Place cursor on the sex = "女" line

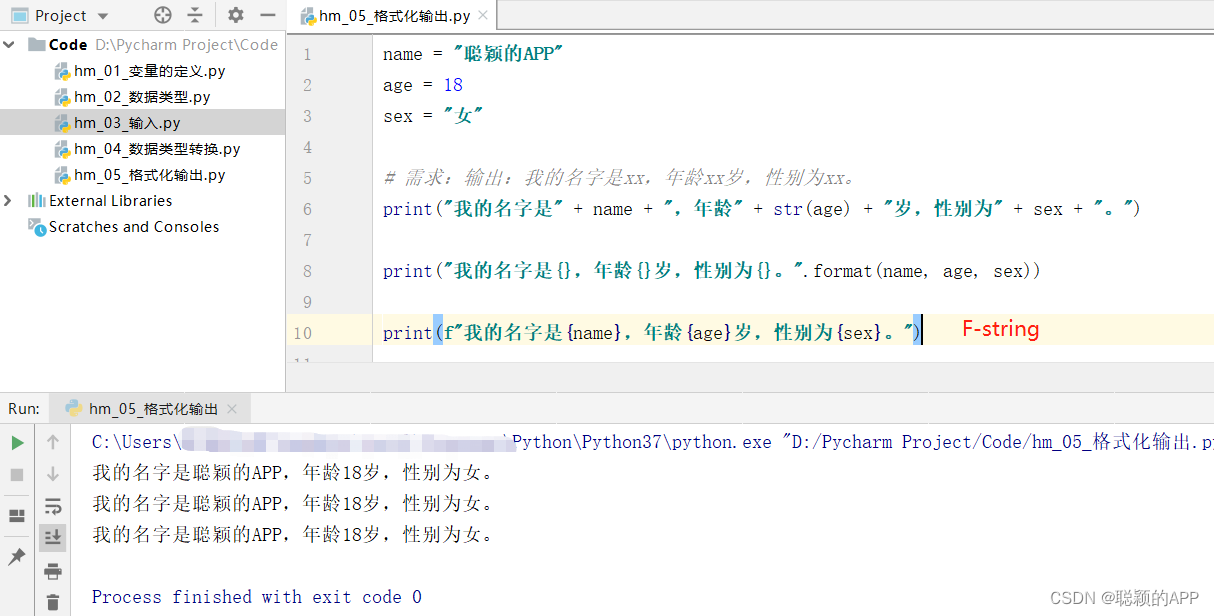pos(433,116)
